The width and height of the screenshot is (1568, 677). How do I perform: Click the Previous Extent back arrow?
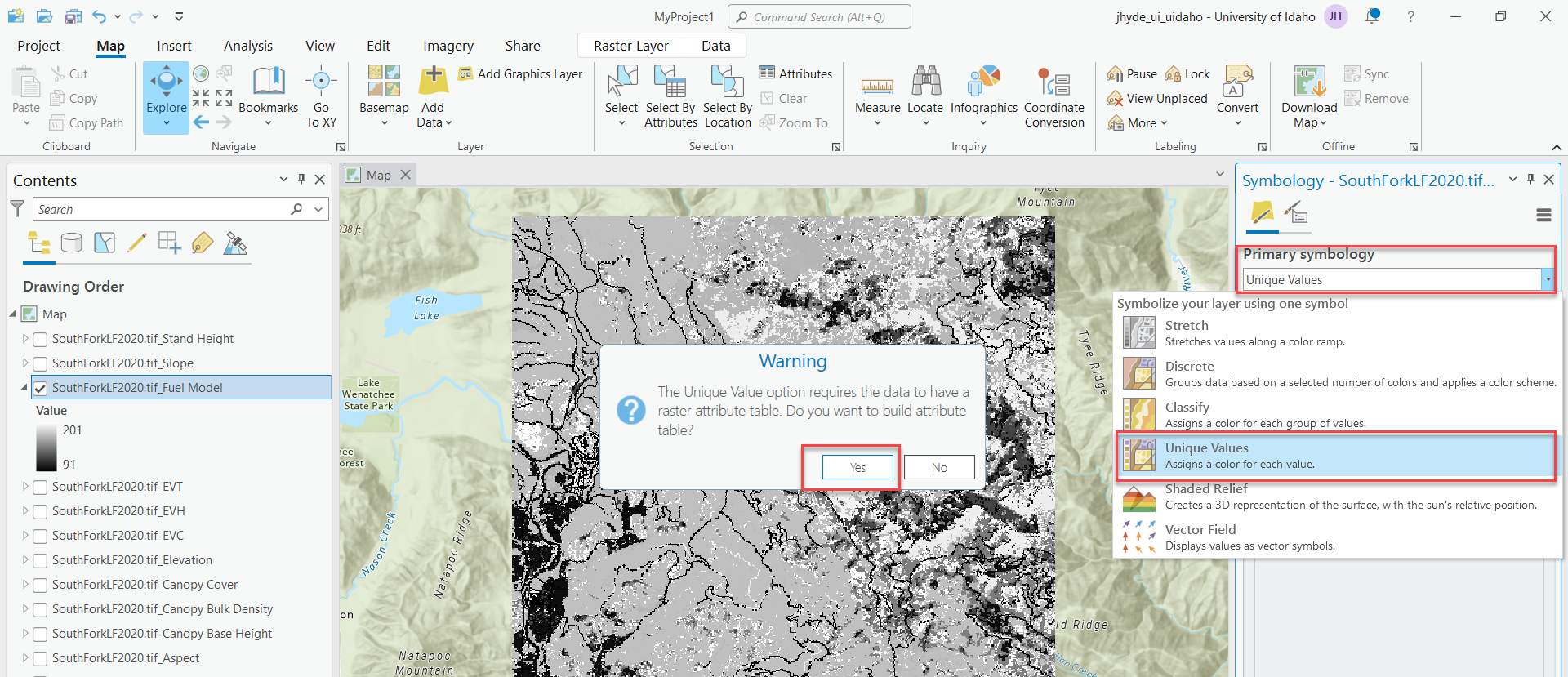[x=201, y=122]
